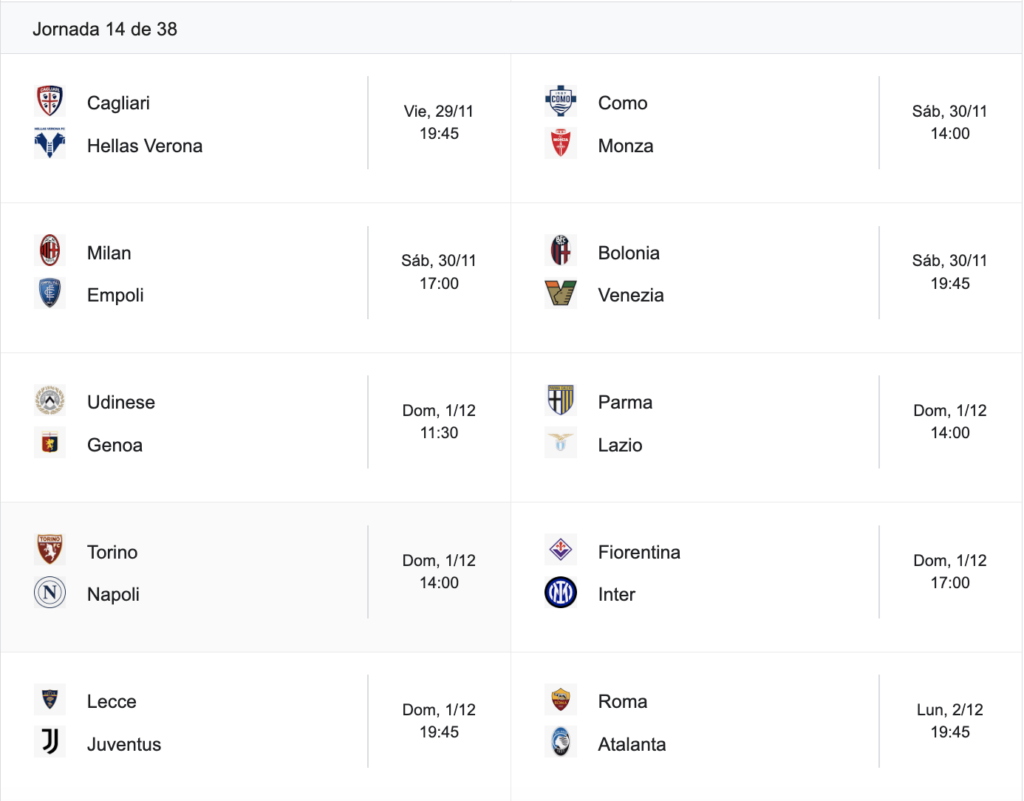Select the Parma shield icon
This screenshot has width=1024, height=801.
[x=560, y=400]
